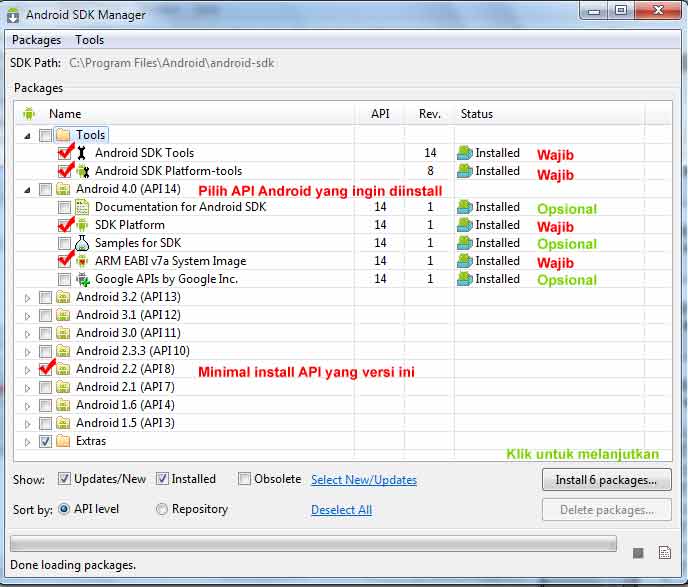Click the SDK Path field text

(172, 63)
